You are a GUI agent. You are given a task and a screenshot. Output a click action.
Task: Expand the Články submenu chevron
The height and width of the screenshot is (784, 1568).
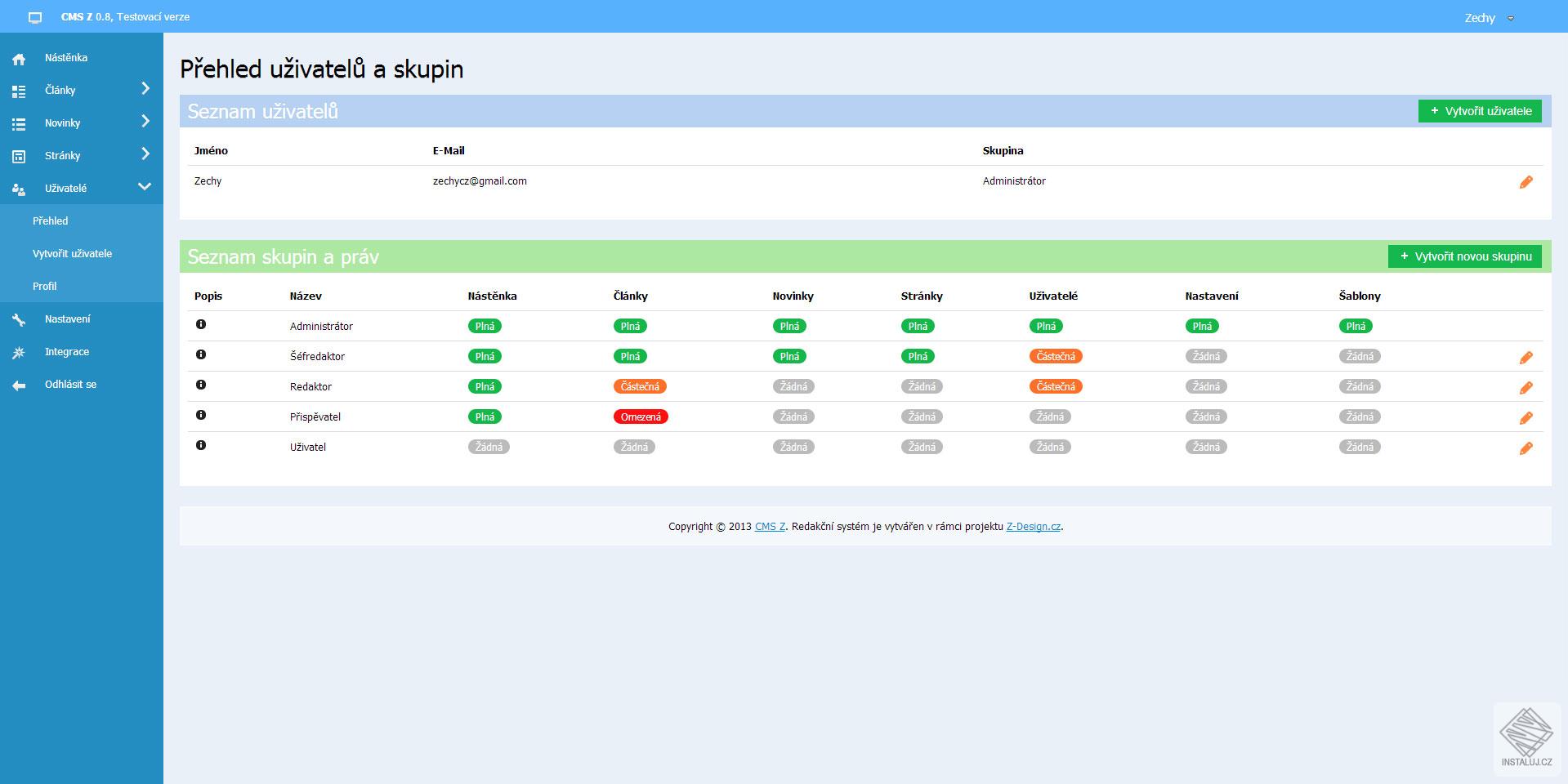[145, 88]
